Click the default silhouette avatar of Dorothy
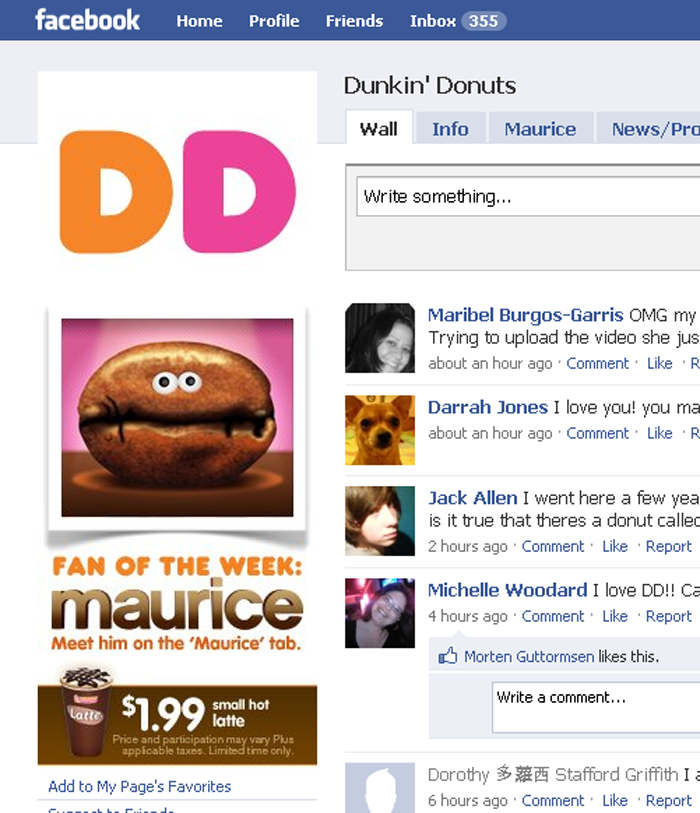The height and width of the screenshot is (813, 700). [380, 788]
